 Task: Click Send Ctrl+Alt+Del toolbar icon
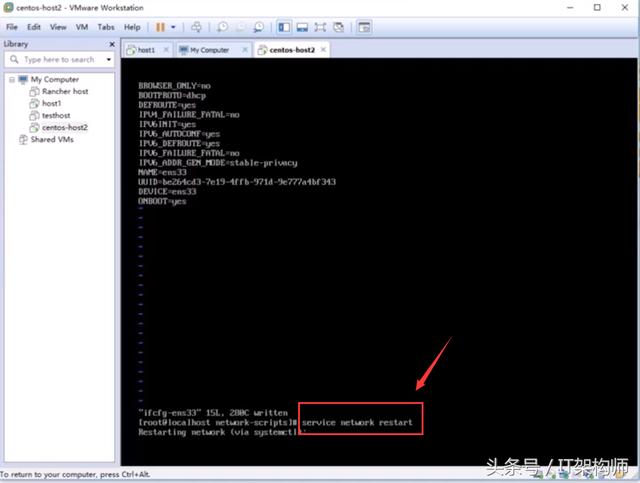pos(196,27)
